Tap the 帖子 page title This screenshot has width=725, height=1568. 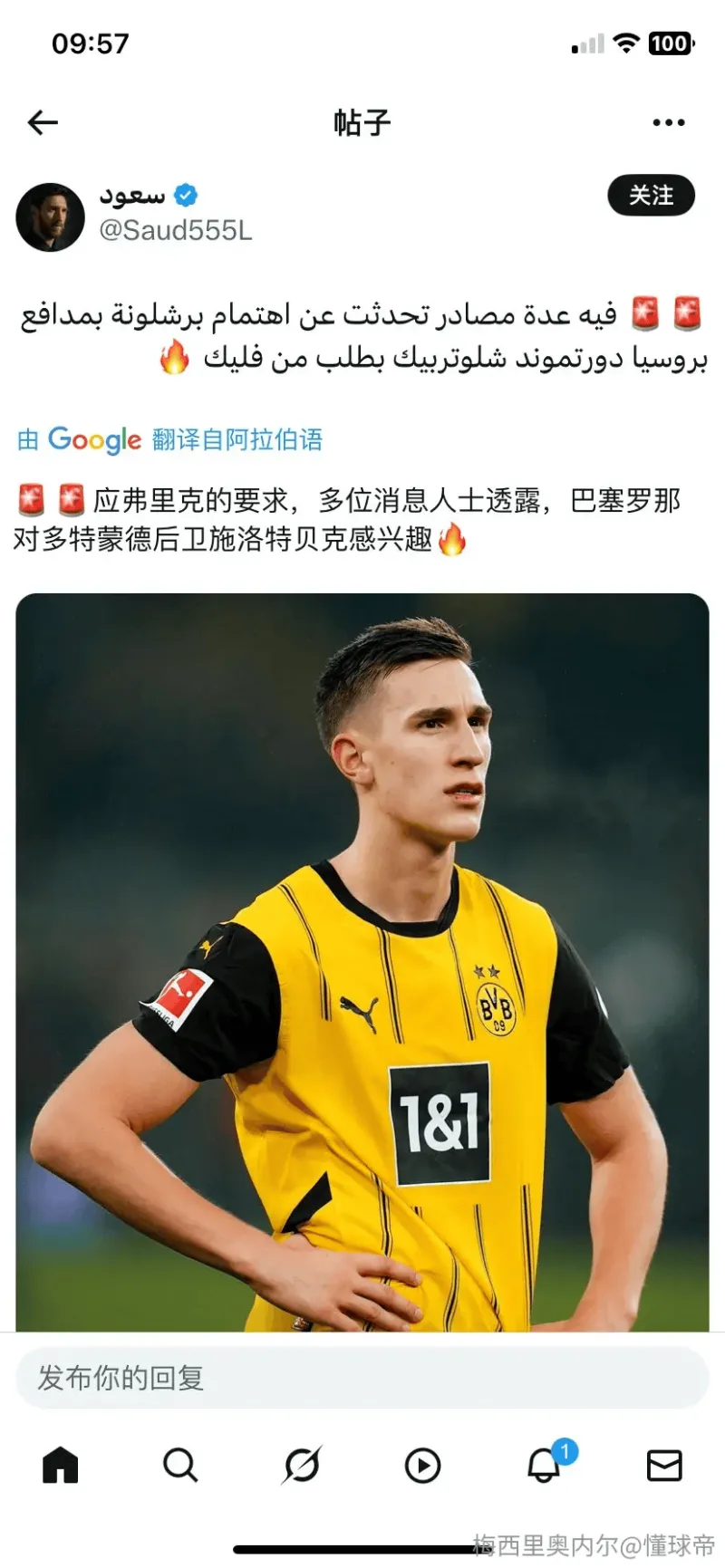point(362,122)
